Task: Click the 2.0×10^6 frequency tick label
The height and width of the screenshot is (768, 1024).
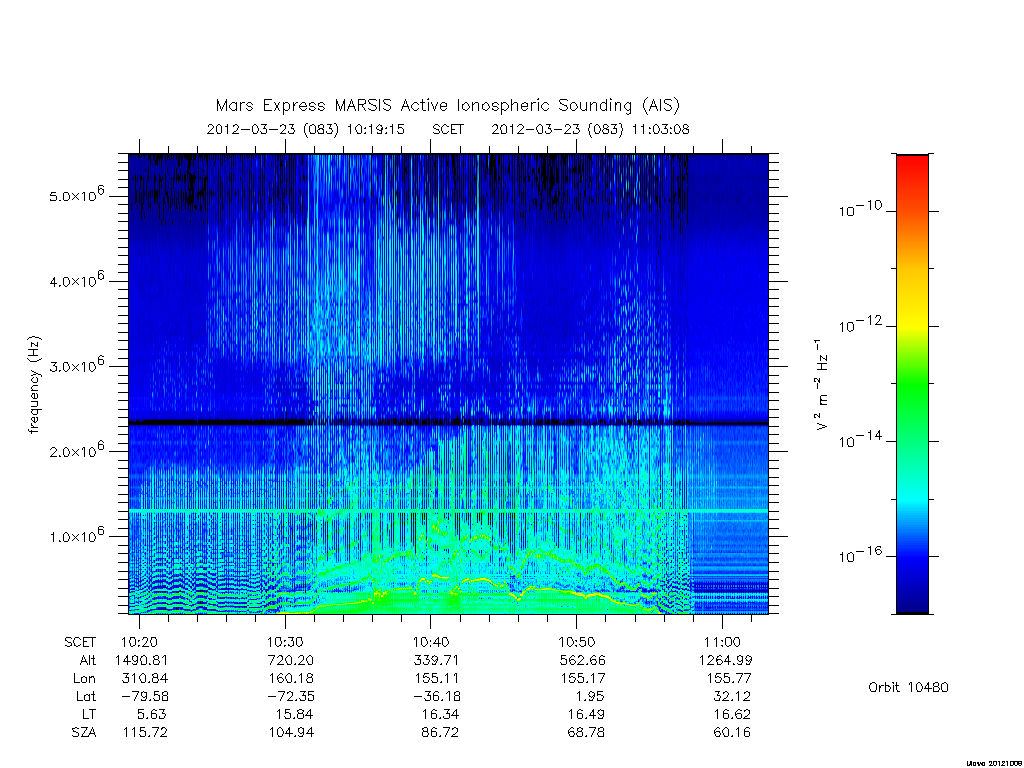Action: [77, 450]
